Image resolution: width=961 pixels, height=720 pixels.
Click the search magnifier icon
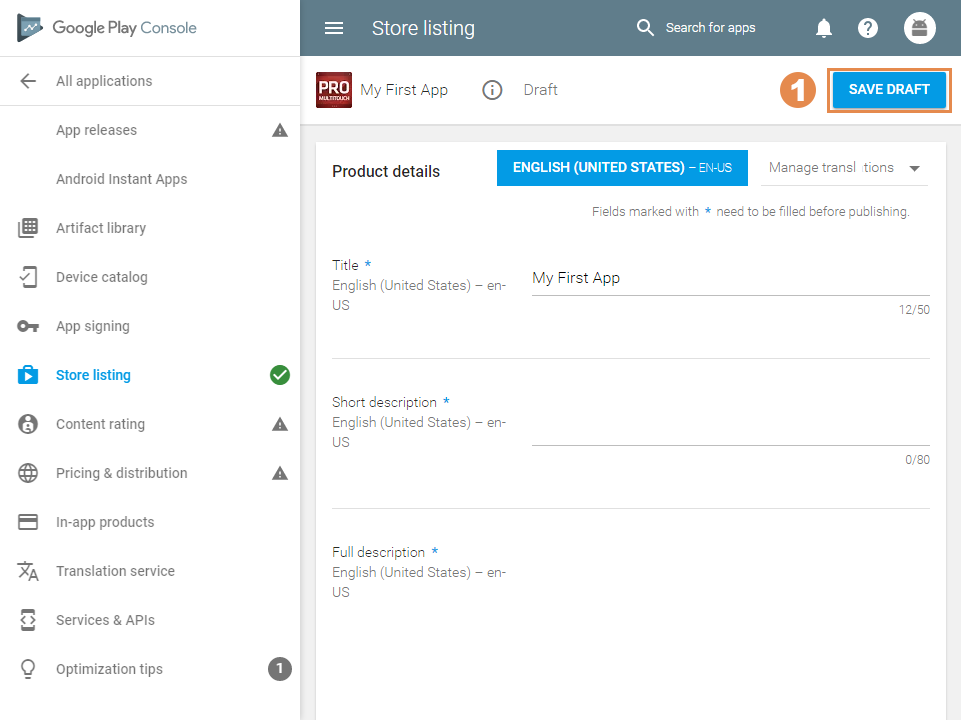click(x=645, y=28)
